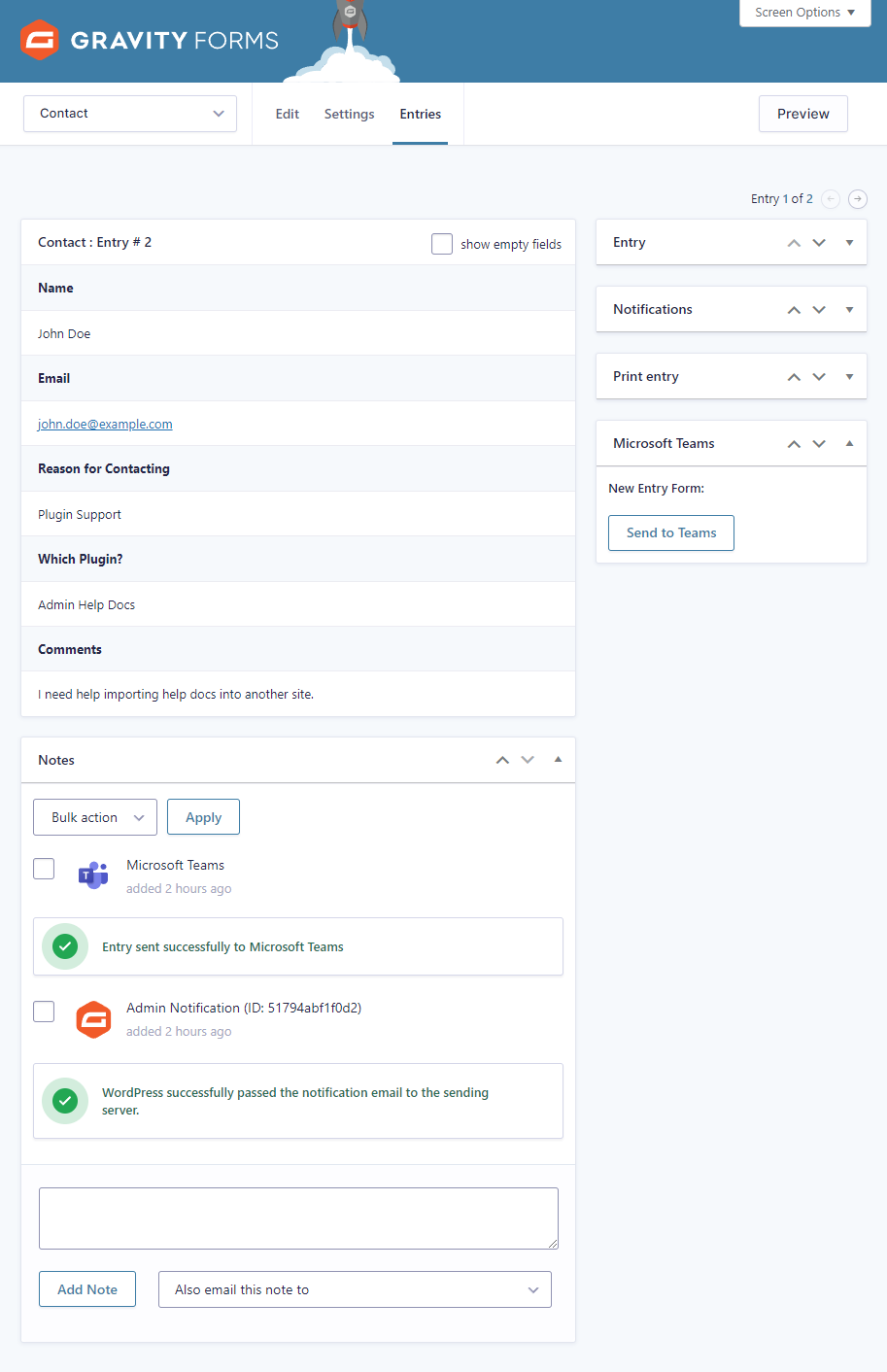Move the Microsoft Teams panel up
Screen dimensions: 887x1372
coord(794,443)
